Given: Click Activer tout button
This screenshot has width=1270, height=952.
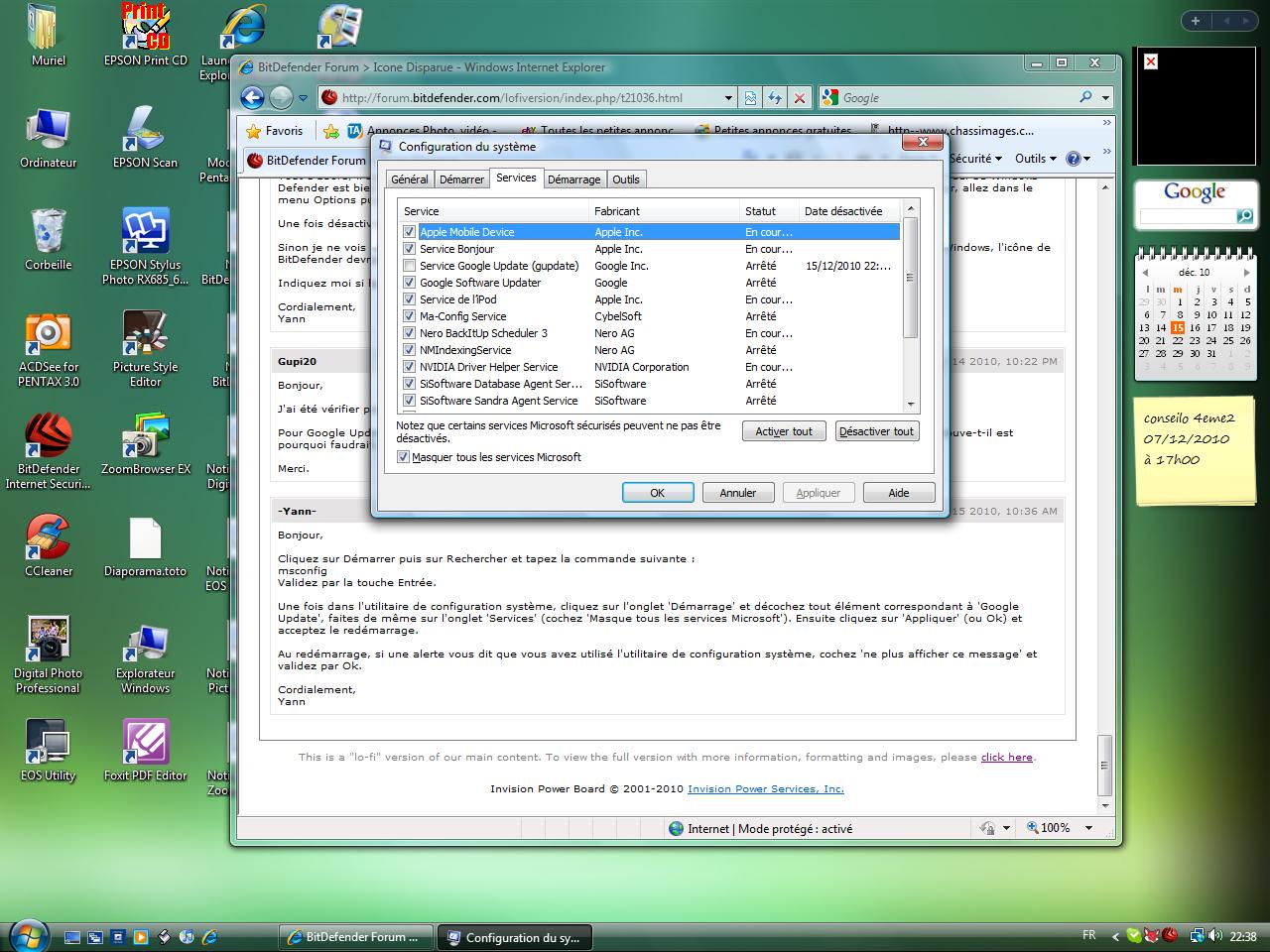Looking at the screenshot, I should click(784, 431).
